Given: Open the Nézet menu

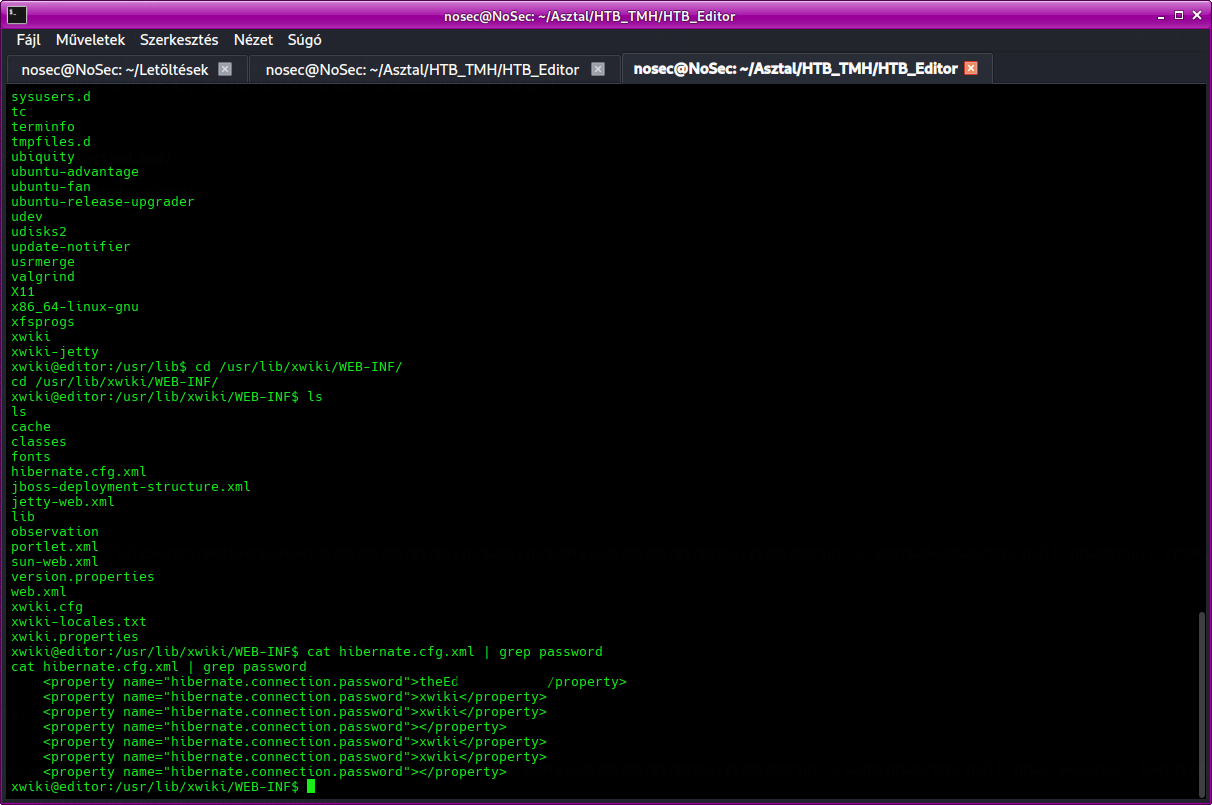Looking at the screenshot, I should pyautogui.click(x=253, y=40).
